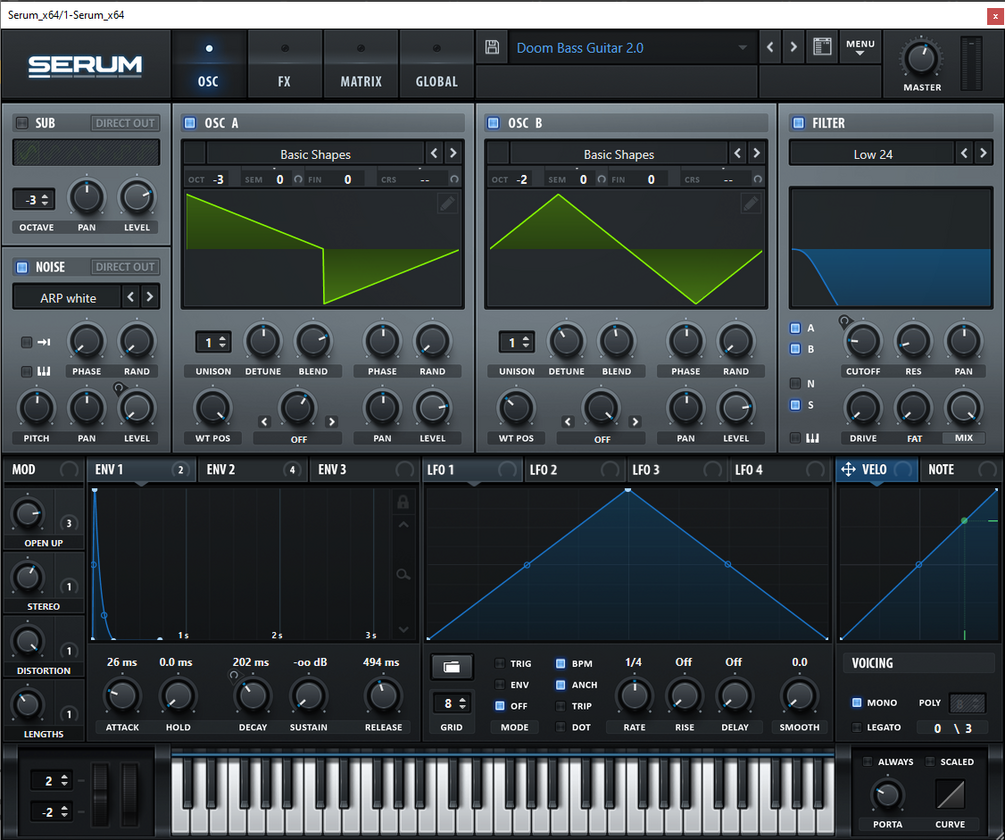Open the Low 24 filter type list
The height and width of the screenshot is (840, 1005).
point(872,154)
